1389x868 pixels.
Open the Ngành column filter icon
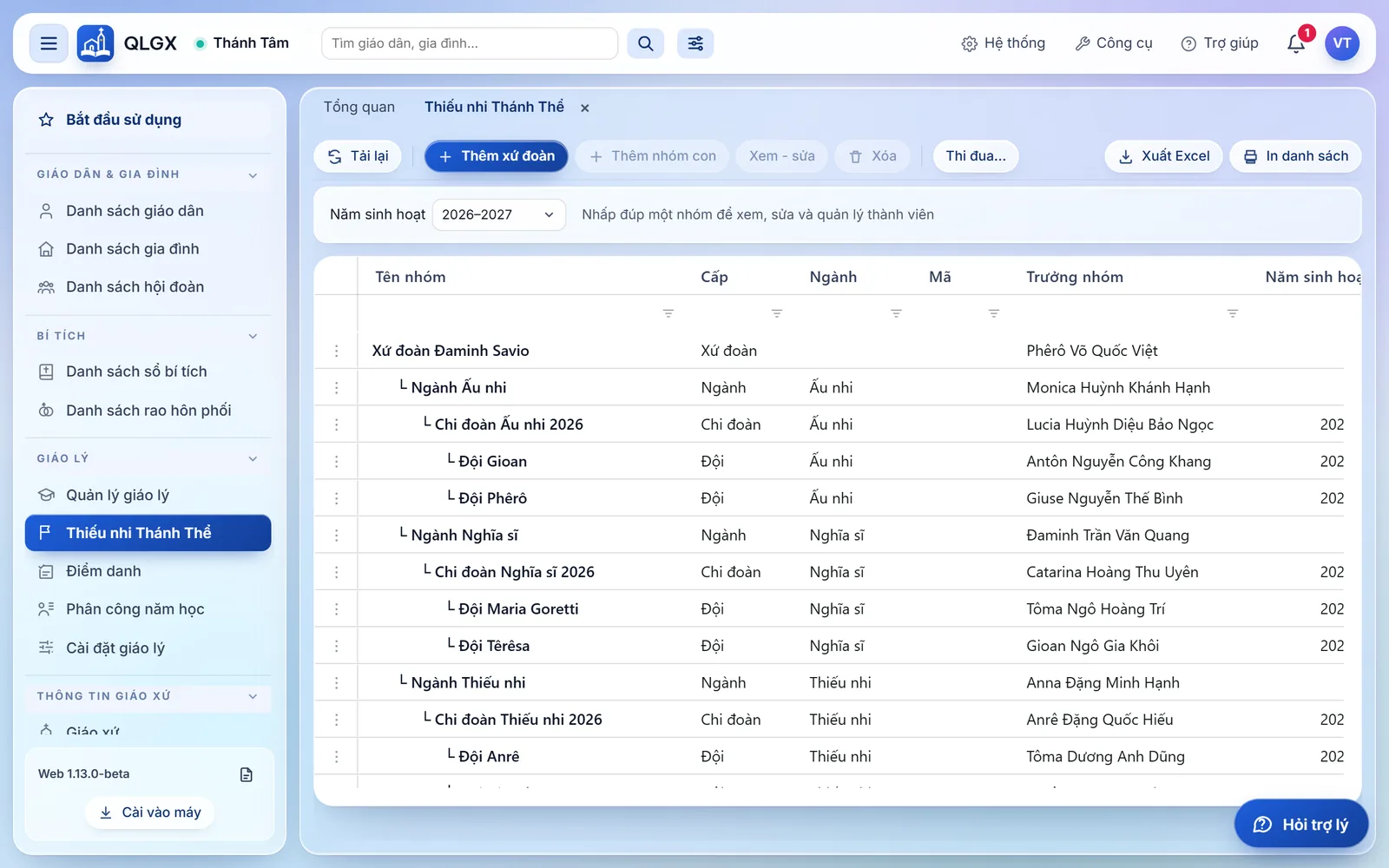[896, 313]
